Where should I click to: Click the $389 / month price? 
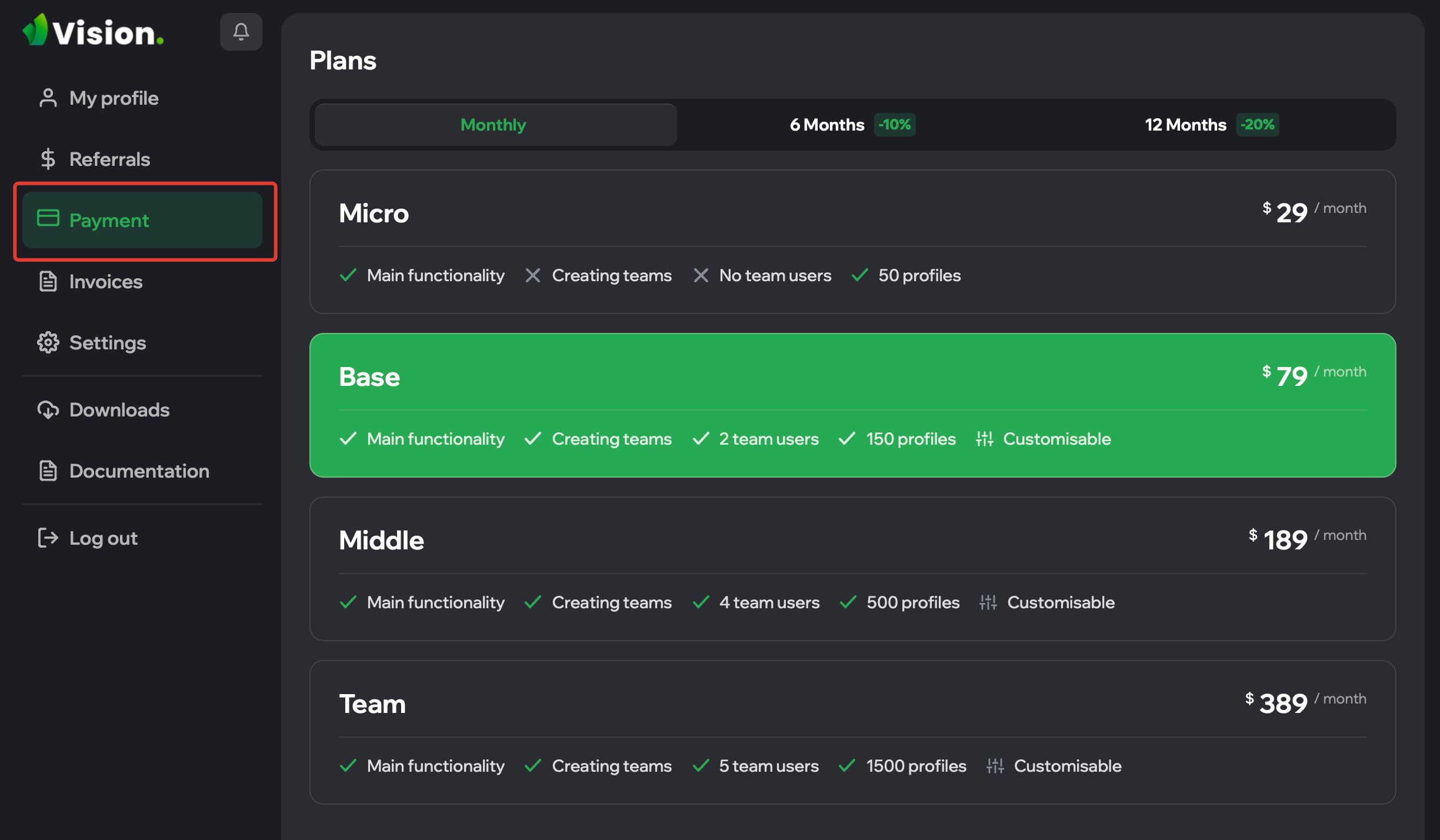coord(1306,702)
